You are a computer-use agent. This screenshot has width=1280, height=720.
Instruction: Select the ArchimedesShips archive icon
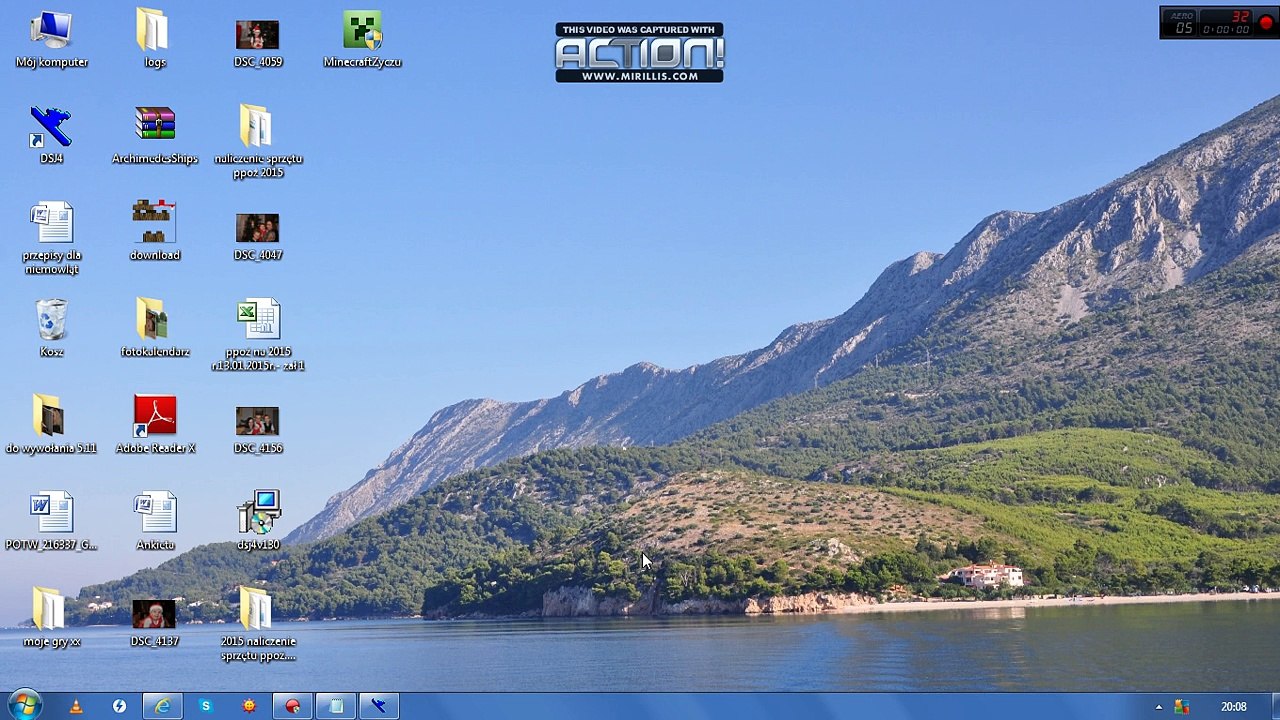(155, 136)
